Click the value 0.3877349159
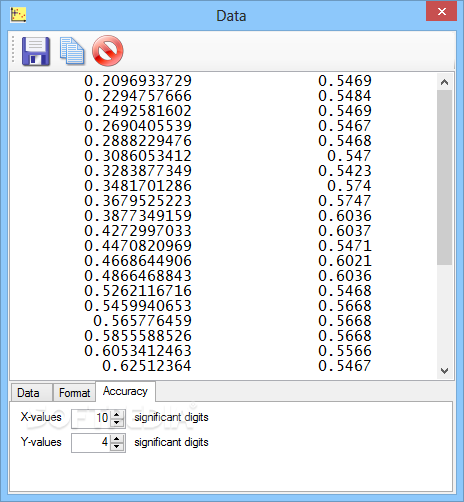This screenshot has height=502, width=464. [138, 216]
